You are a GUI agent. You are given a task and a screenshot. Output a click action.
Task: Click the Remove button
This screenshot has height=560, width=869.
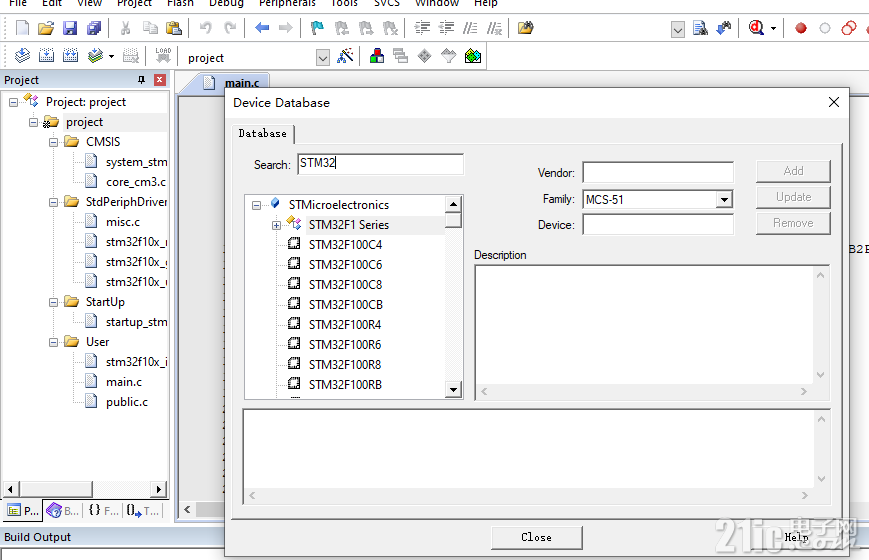(x=793, y=223)
